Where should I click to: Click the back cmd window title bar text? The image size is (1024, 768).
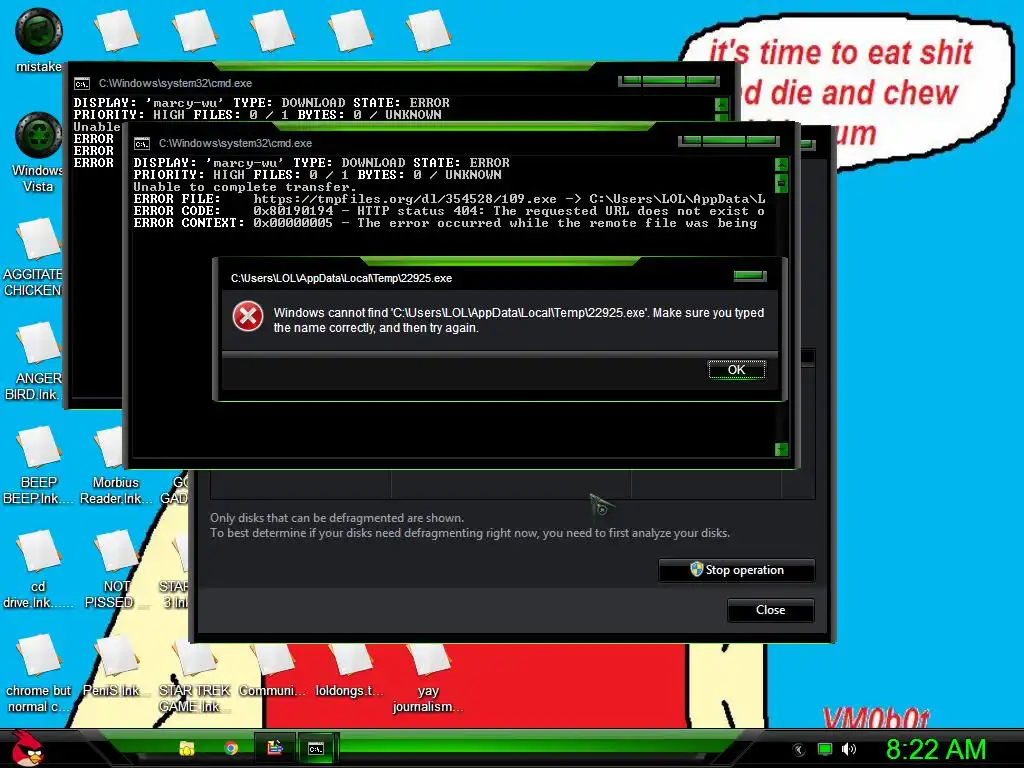(176, 84)
